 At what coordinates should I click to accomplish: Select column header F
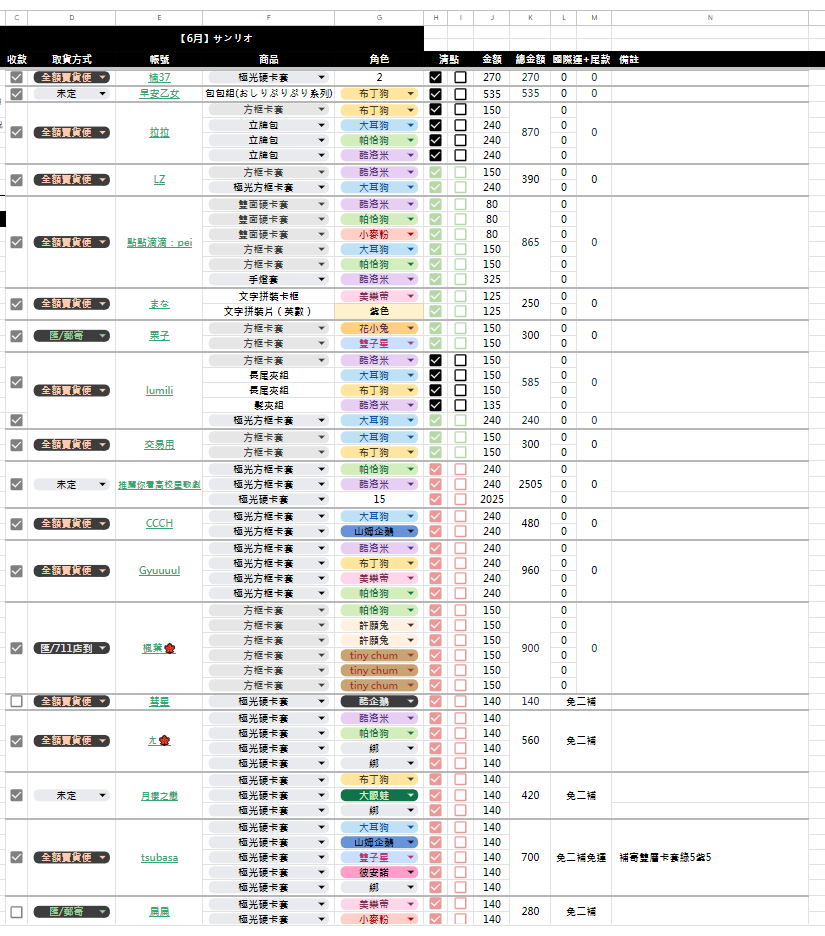[269, 18]
